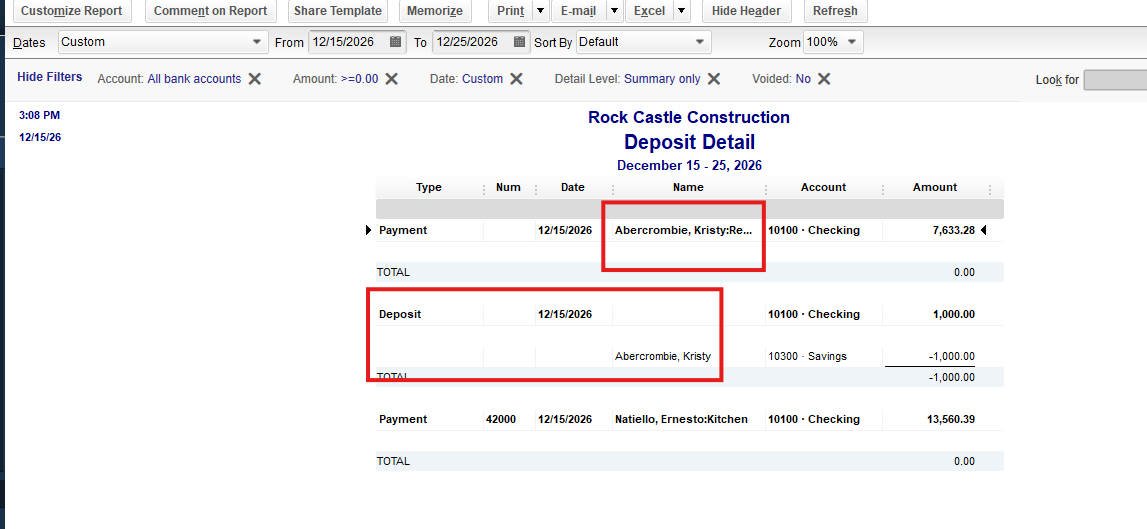Remove the Voided filter
This screenshot has height=529, width=1147.
(824, 79)
